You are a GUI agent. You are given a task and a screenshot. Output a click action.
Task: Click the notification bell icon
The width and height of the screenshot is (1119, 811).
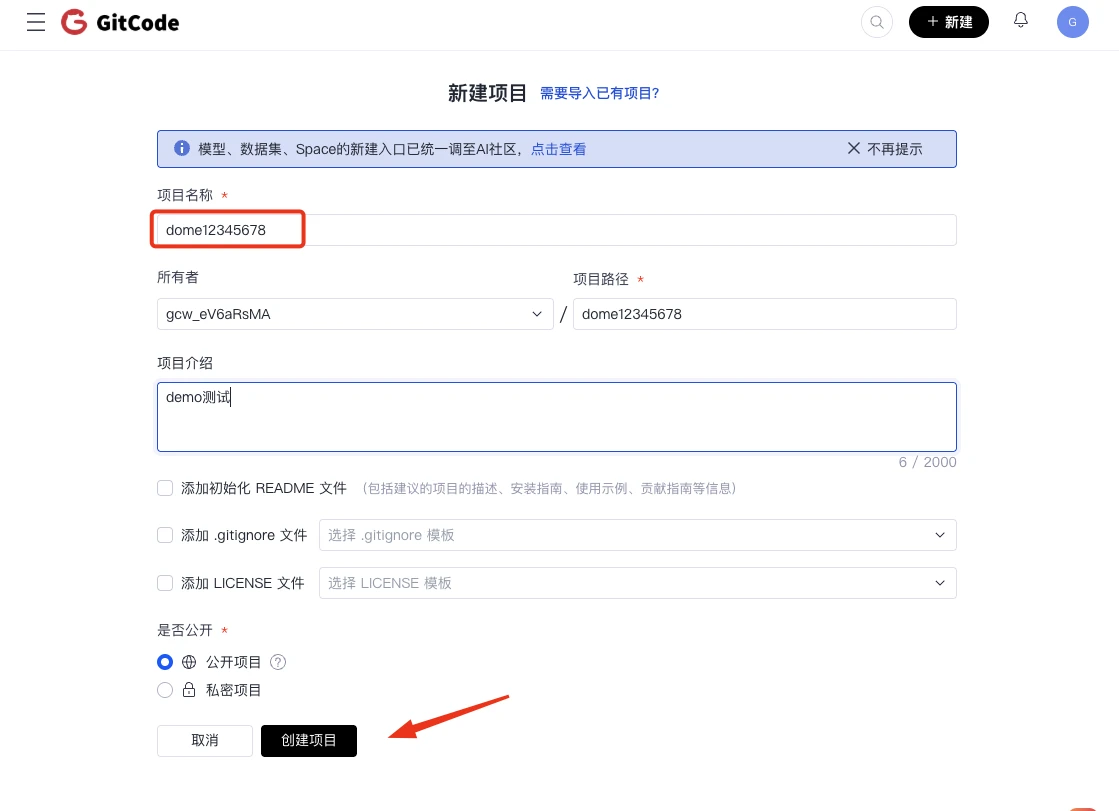pos(1021,21)
